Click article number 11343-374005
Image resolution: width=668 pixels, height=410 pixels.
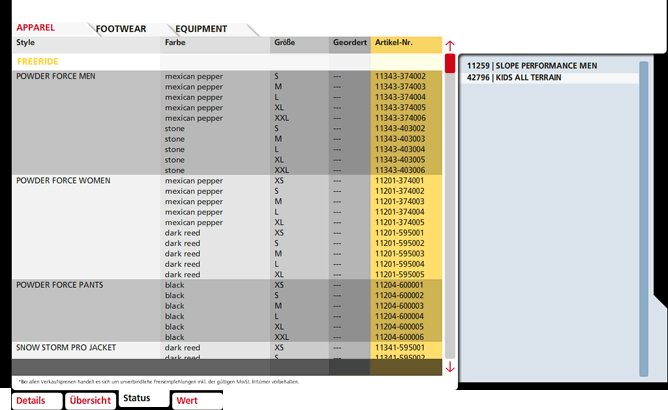point(400,107)
